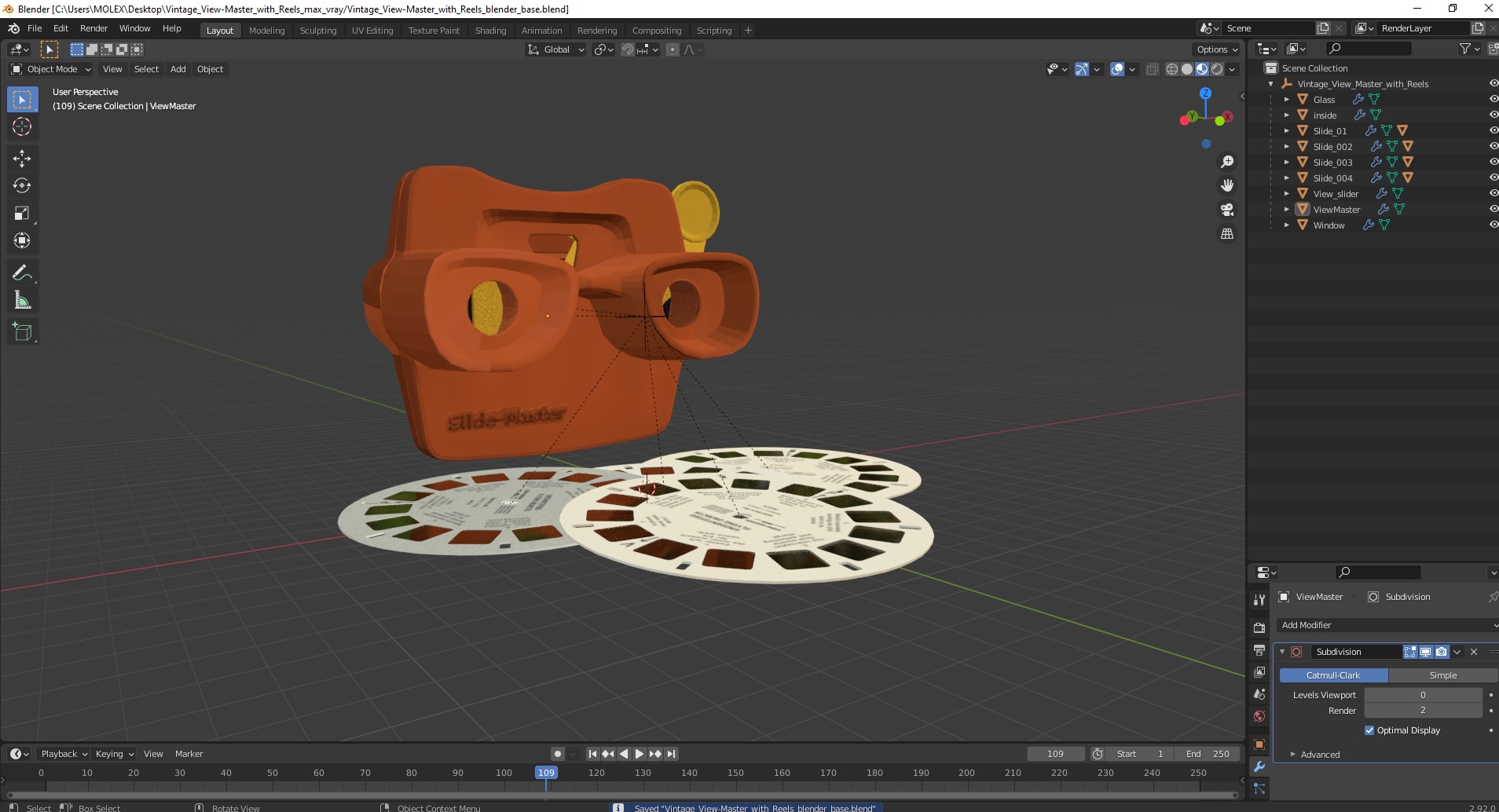Screen dimensions: 1499x812
Task: Click the Render levels value field
Action: pyautogui.click(x=1423, y=710)
